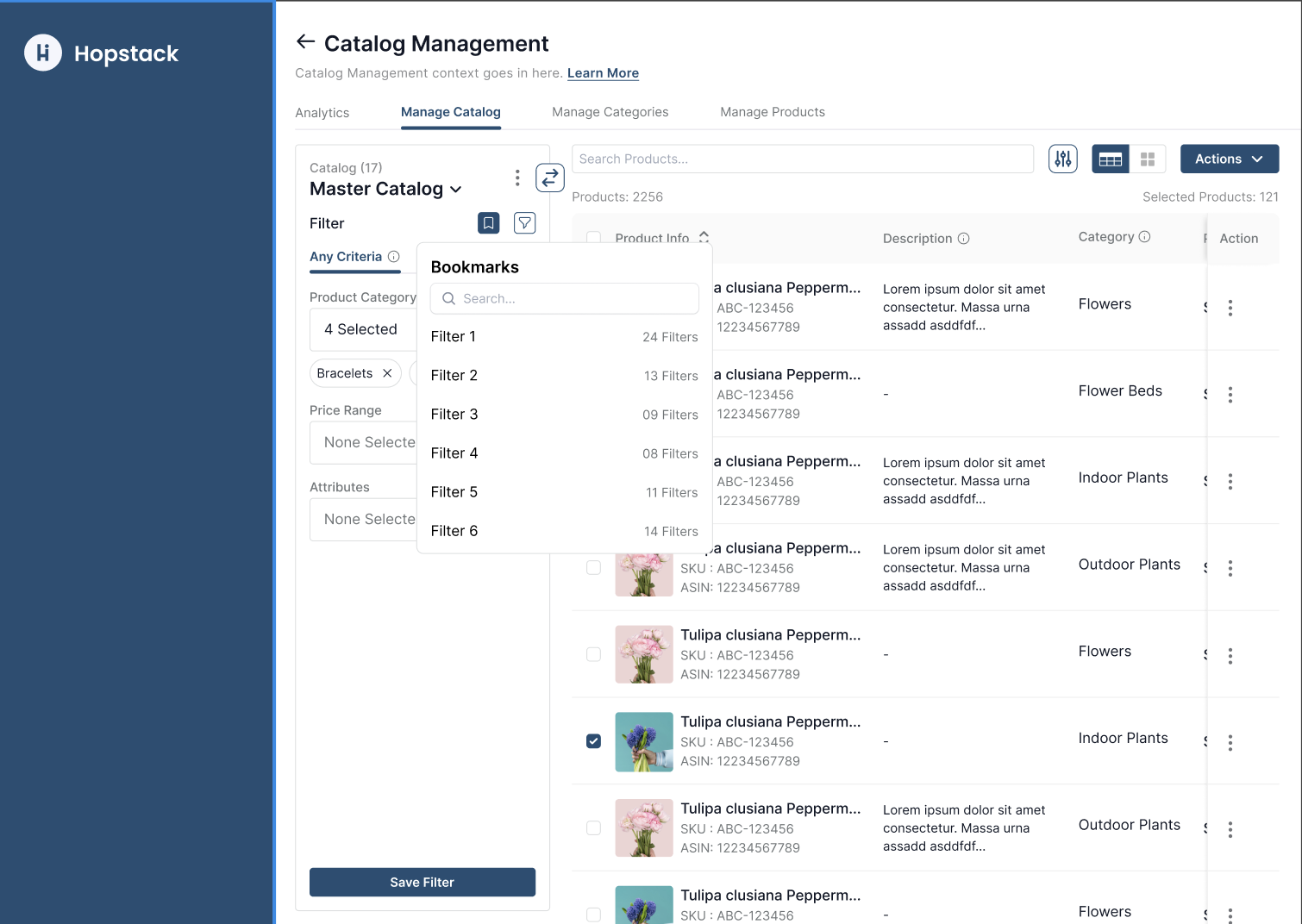The height and width of the screenshot is (924, 1302).
Task: Switch to grid view
Action: [1147, 159]
